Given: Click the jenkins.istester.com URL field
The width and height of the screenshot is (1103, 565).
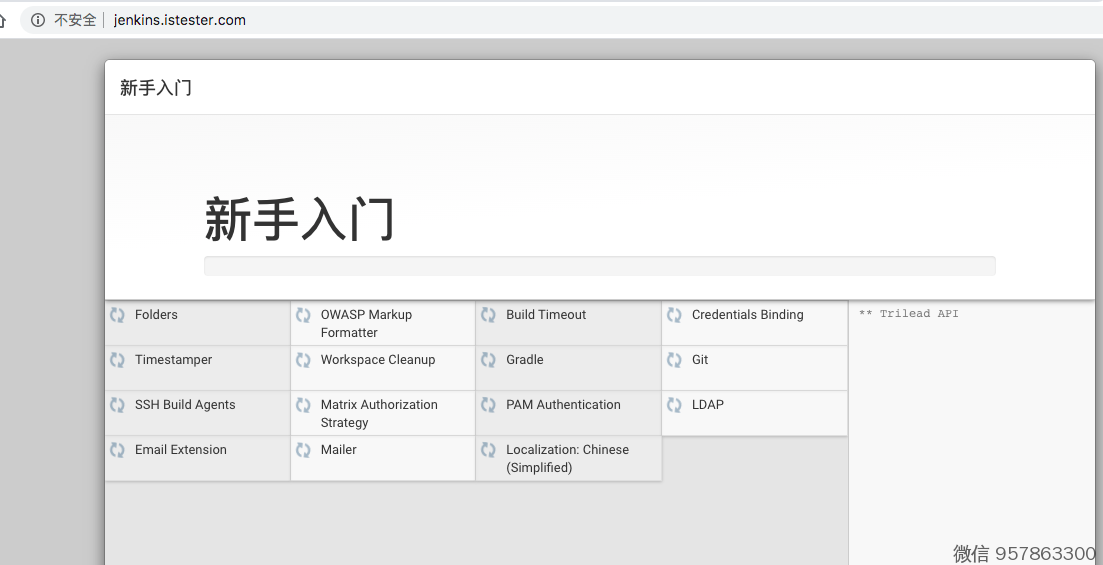Looking at the screenshot, I should [x=180, y=20].
